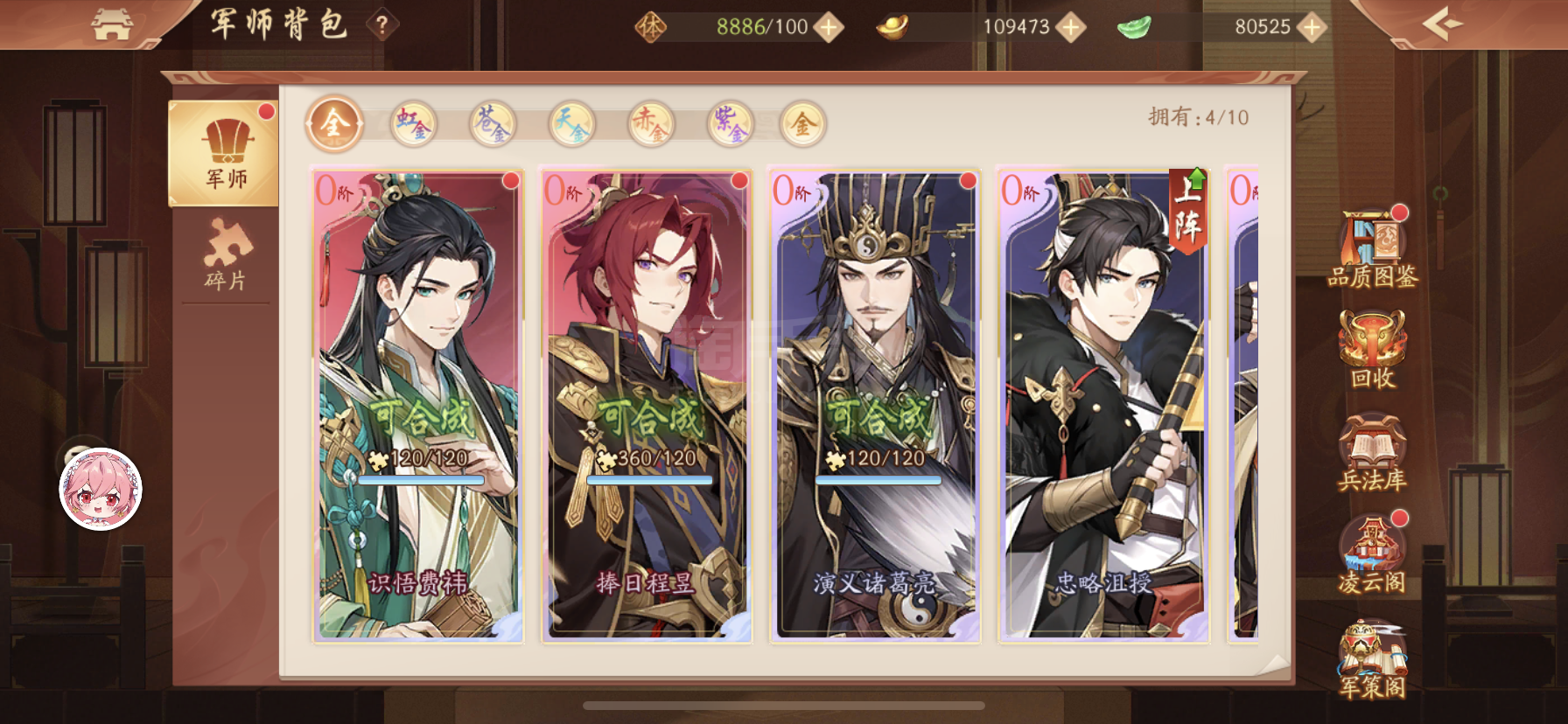Select the 赤金 quality filter
This screenshot has height=724, width=1568.
651,123
